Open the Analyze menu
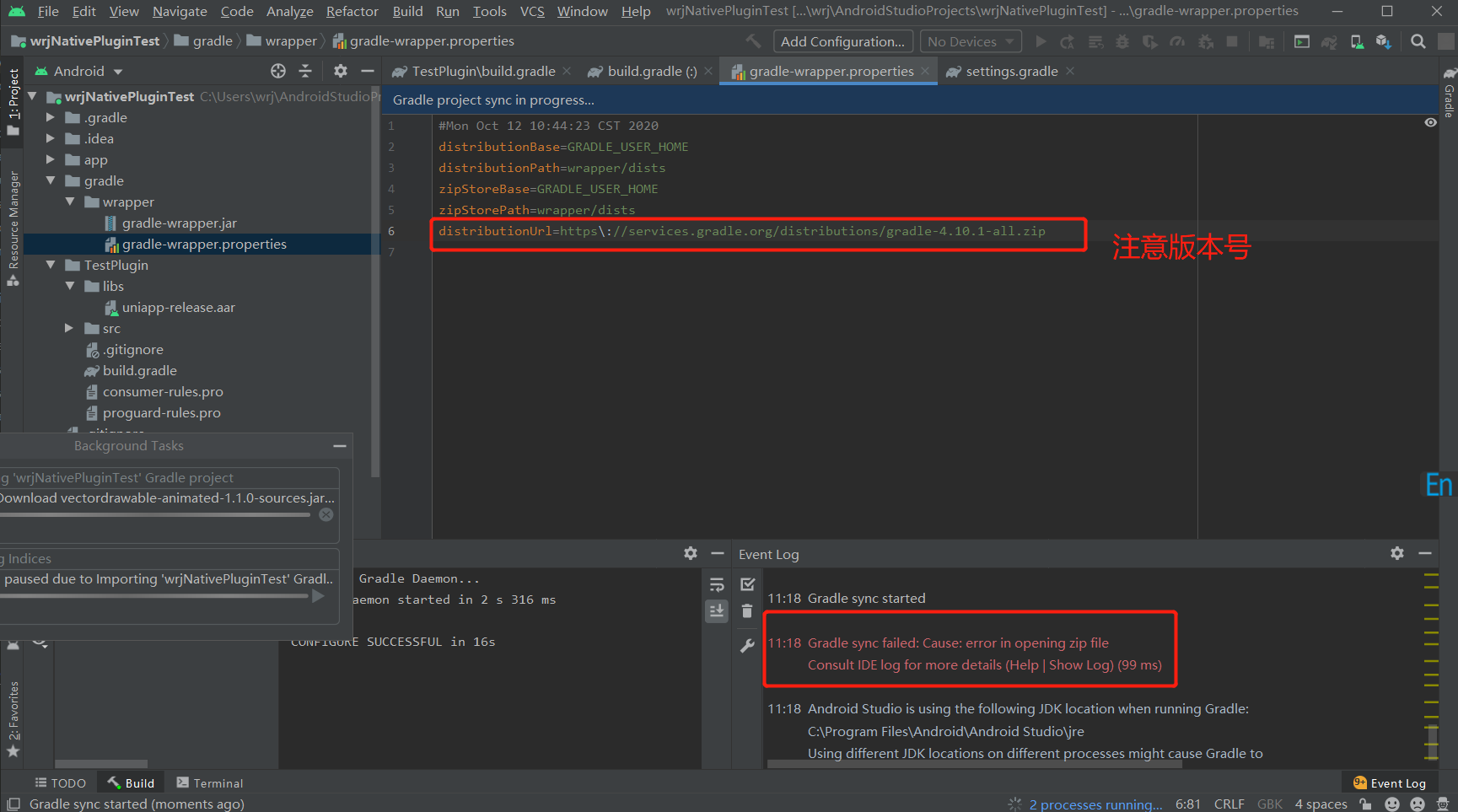Image resolution: width=1458 pixels, height=812 pixels. click(290, 11)
